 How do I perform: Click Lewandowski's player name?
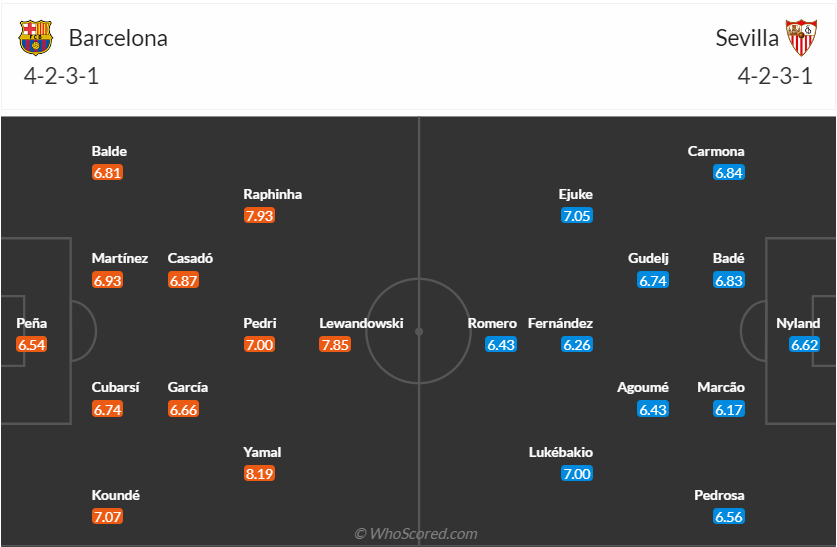(361, 323)
